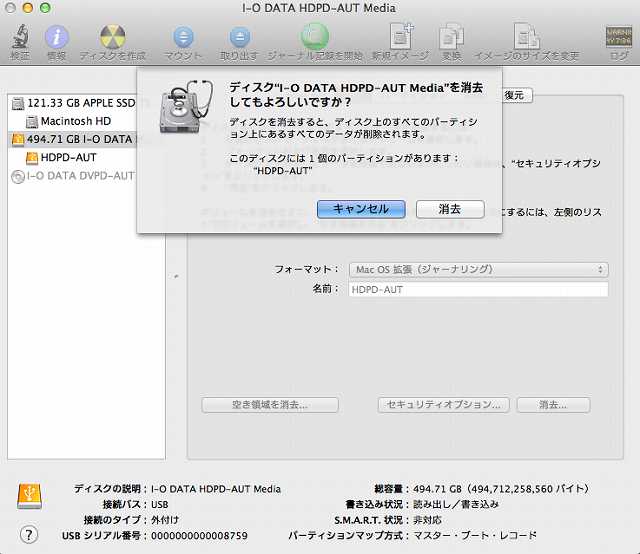Click the yellow minimize window button

(x=27, y=8)
